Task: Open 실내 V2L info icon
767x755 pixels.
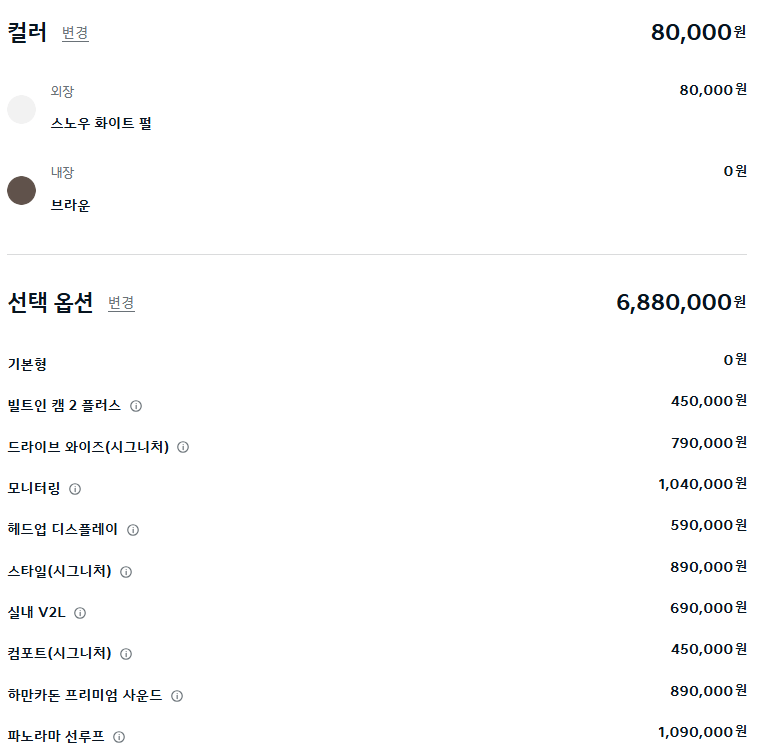Action: [x=80, y=613]
